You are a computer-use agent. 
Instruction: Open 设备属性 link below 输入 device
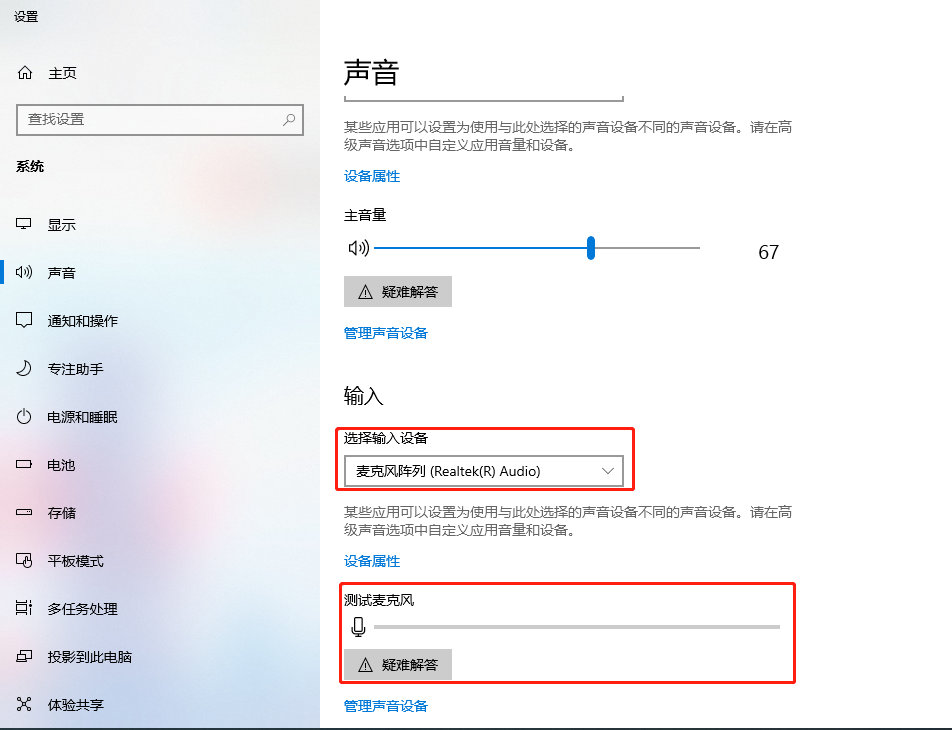pos(372,561)
